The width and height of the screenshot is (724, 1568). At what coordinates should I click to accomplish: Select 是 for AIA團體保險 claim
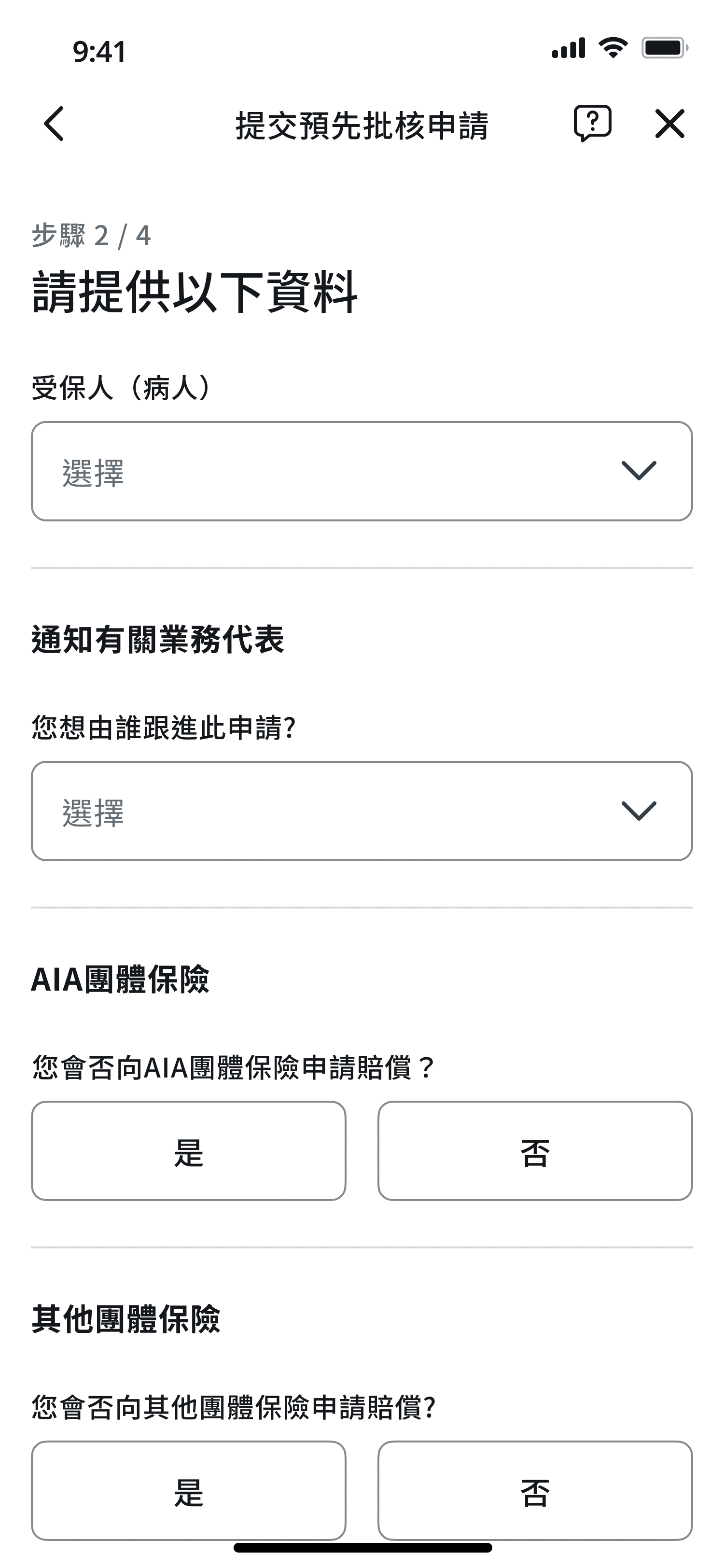coord(189,1150)
